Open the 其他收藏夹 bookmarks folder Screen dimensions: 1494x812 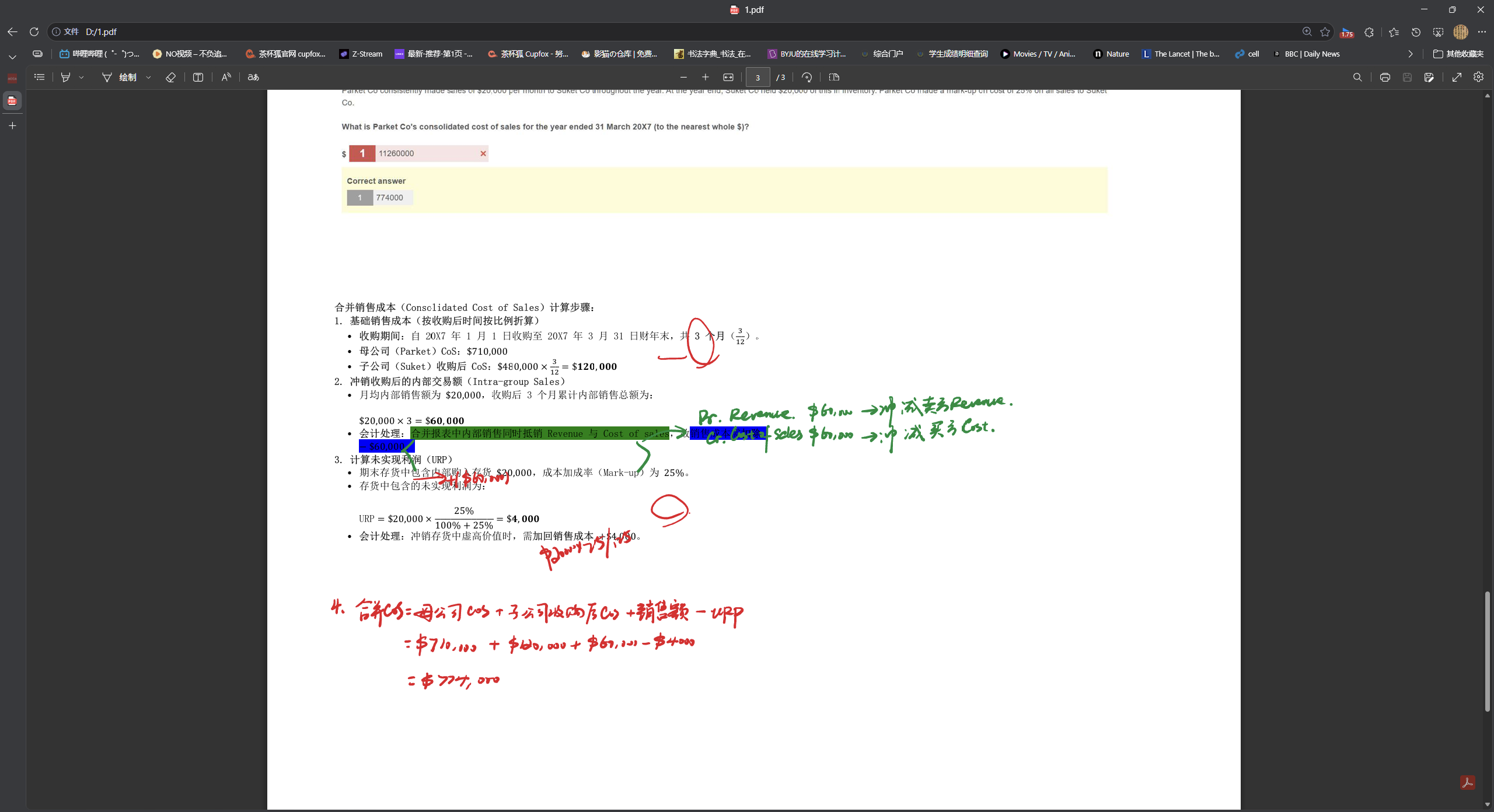pos(1458,54)
